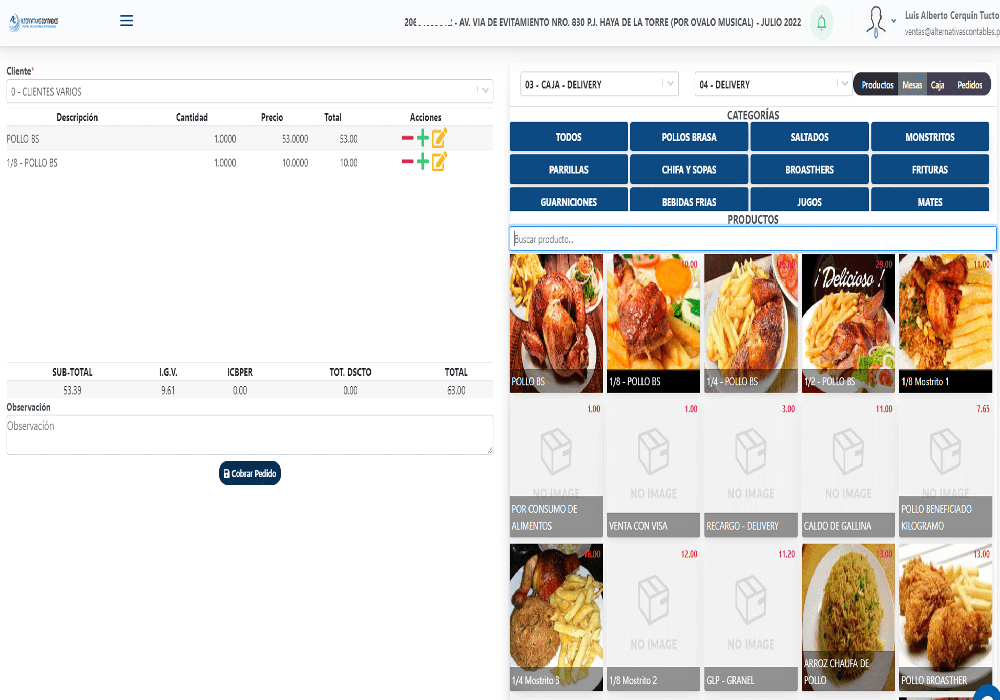Switch to the Pedidos tab
The image size is (1000, 700).
[x=969, y=85]
